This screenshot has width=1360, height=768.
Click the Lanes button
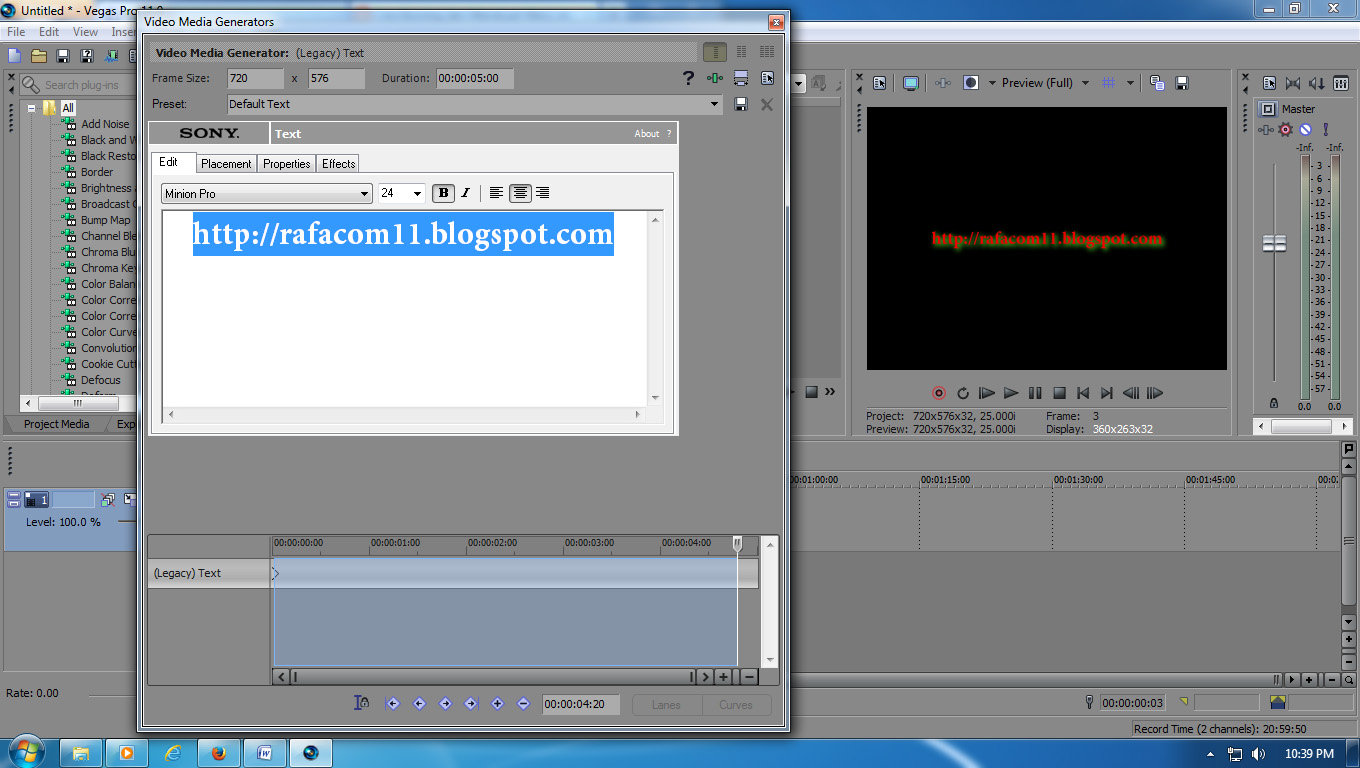coord(666,705)
